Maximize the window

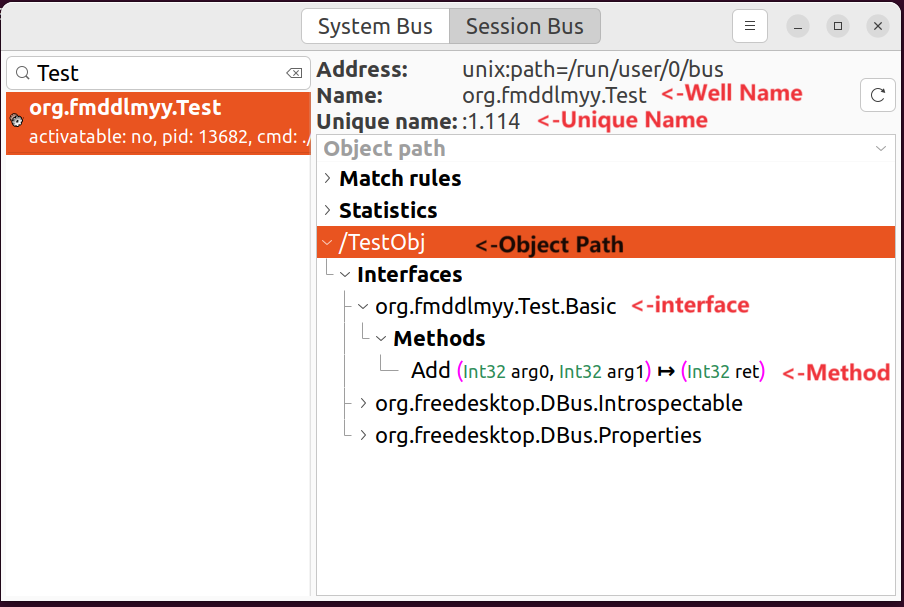click(838, 26)
